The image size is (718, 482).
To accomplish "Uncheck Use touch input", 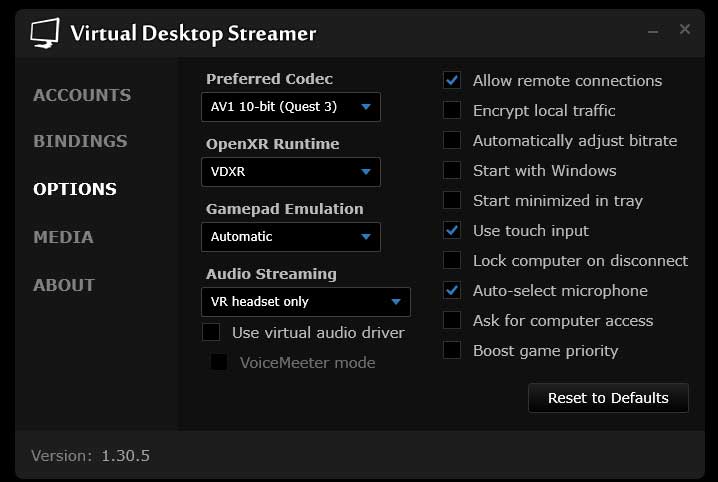I will (x=453, y=230).
